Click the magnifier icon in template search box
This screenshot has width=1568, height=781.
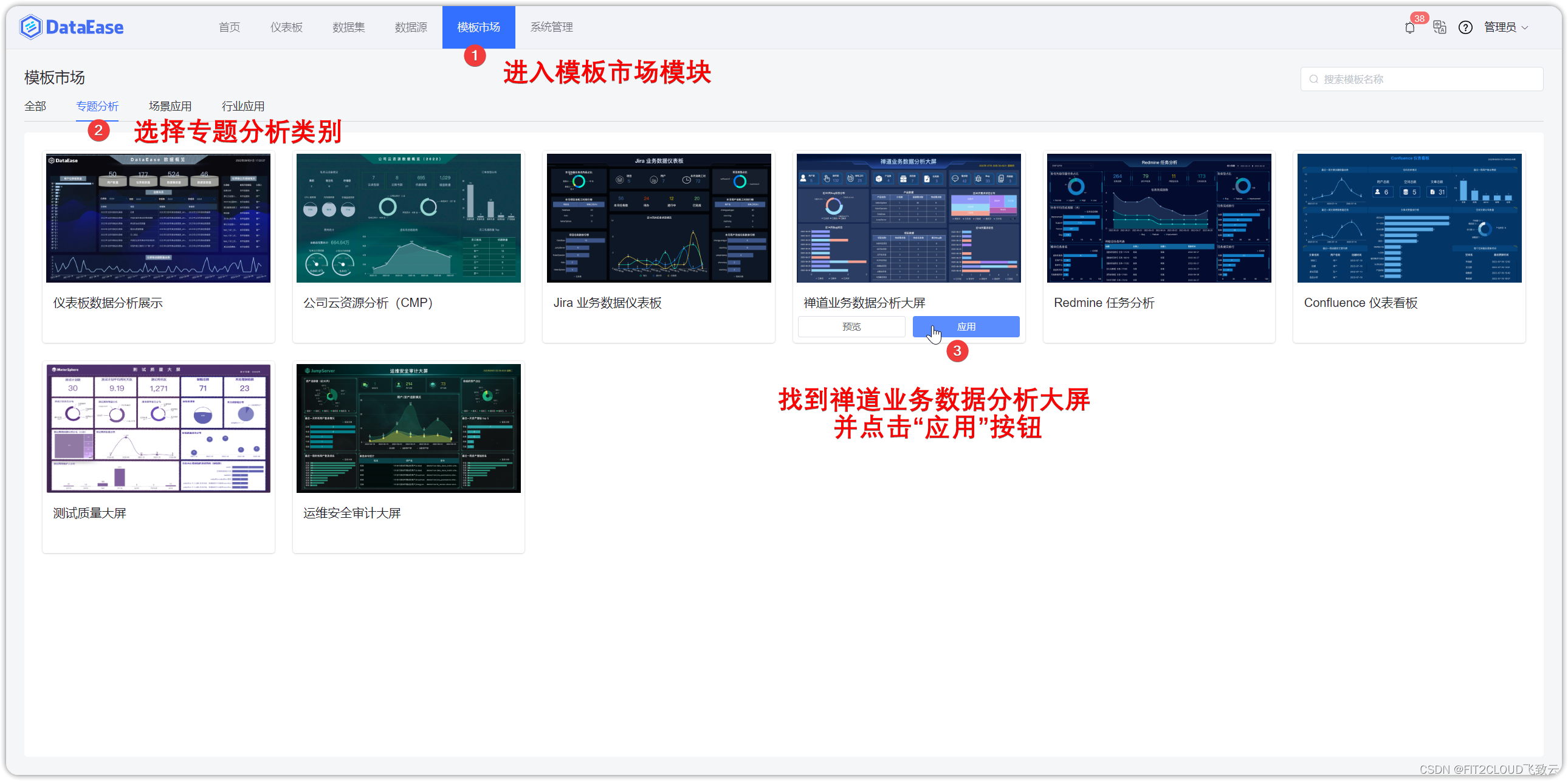(1313, 78)
